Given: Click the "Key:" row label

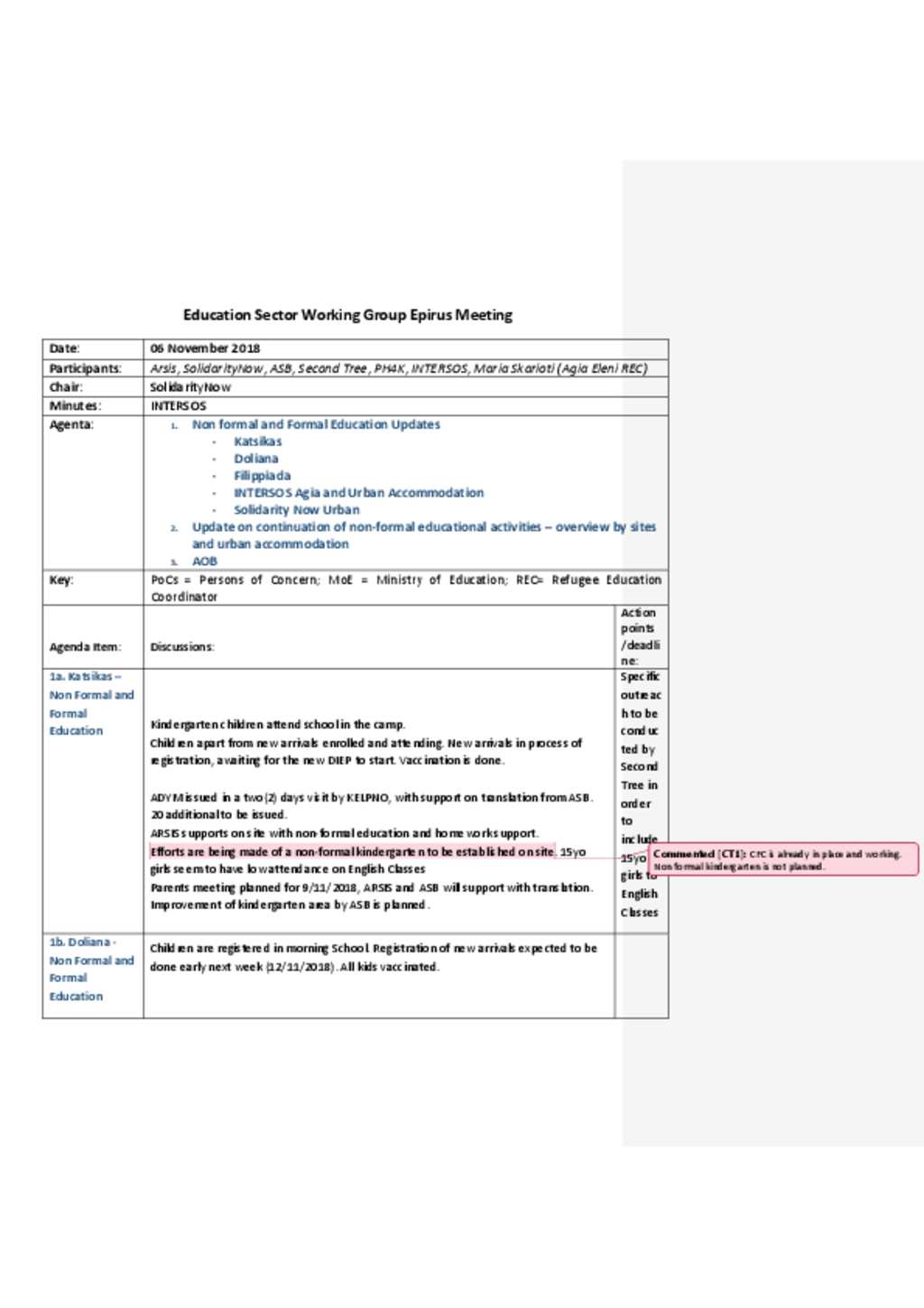Looking at the screenshot, I should [x=60, y=580].
